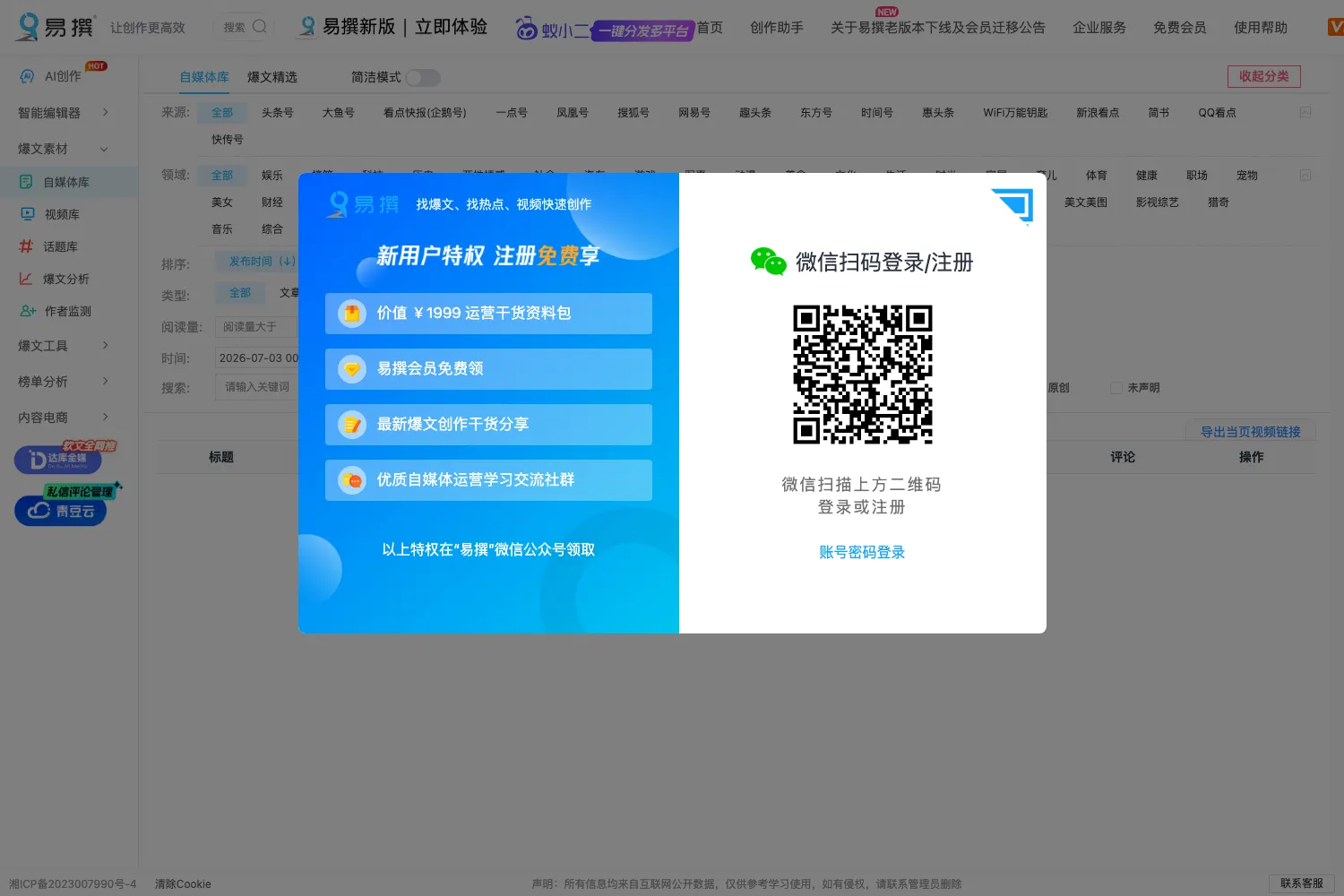
Task: Toggle the 简洁模式 switch
Action: click(x=423, y=78)
